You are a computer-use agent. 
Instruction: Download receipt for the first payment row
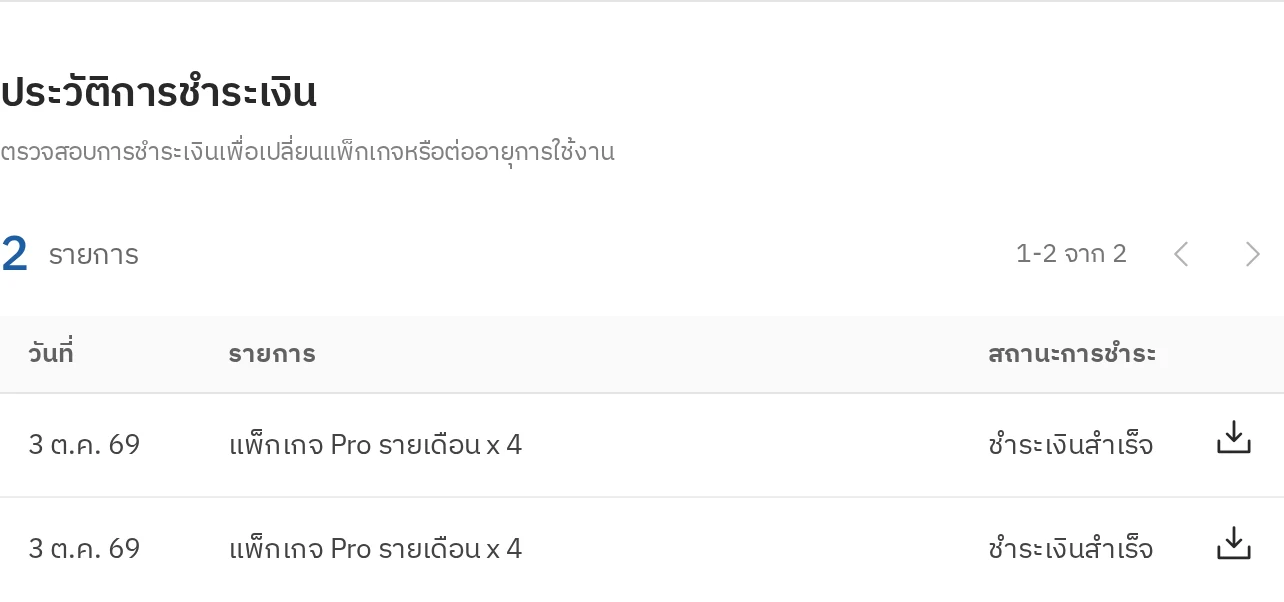point(1234,438)
